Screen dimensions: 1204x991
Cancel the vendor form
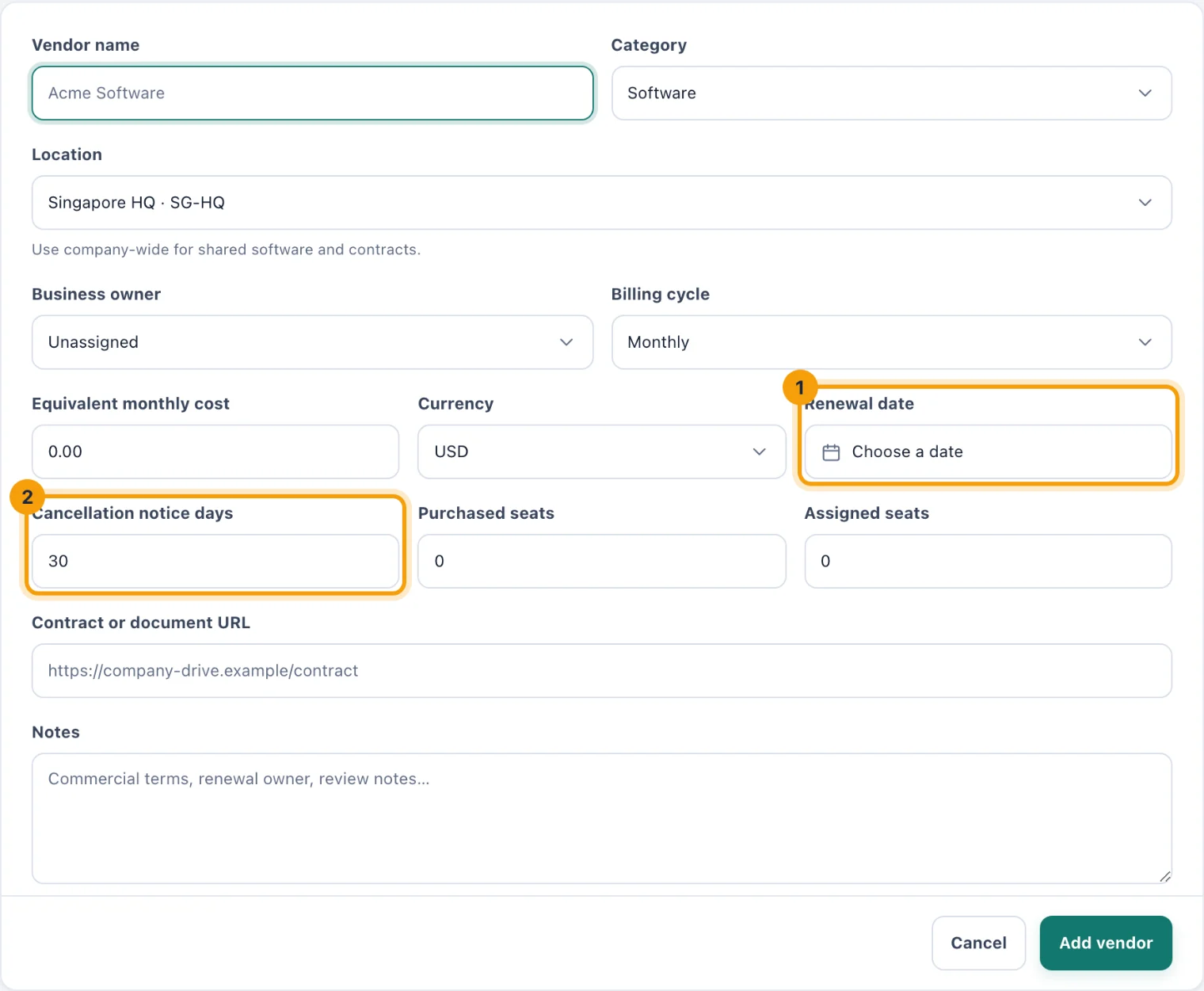tap(978, 943)
